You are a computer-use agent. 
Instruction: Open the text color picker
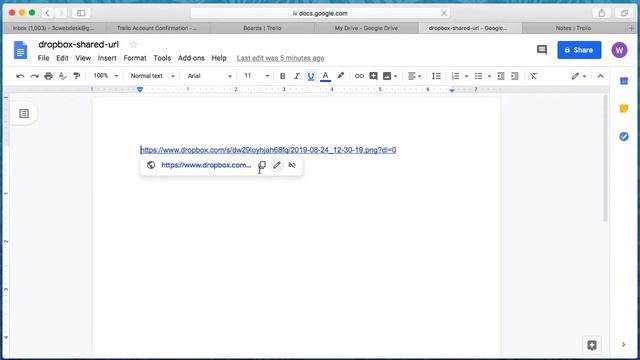(325, 76)
